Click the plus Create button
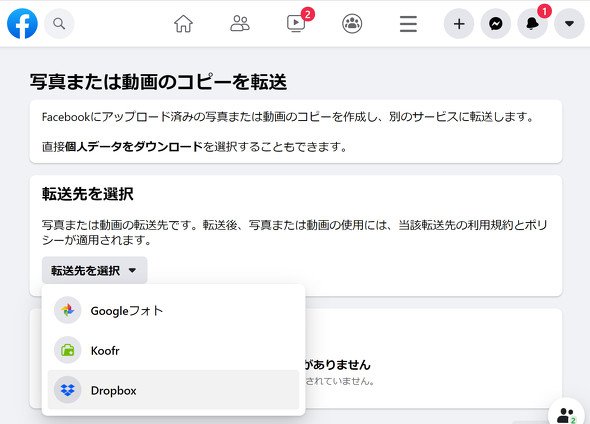This screenshot has height=424, width=590. (459, 24)
